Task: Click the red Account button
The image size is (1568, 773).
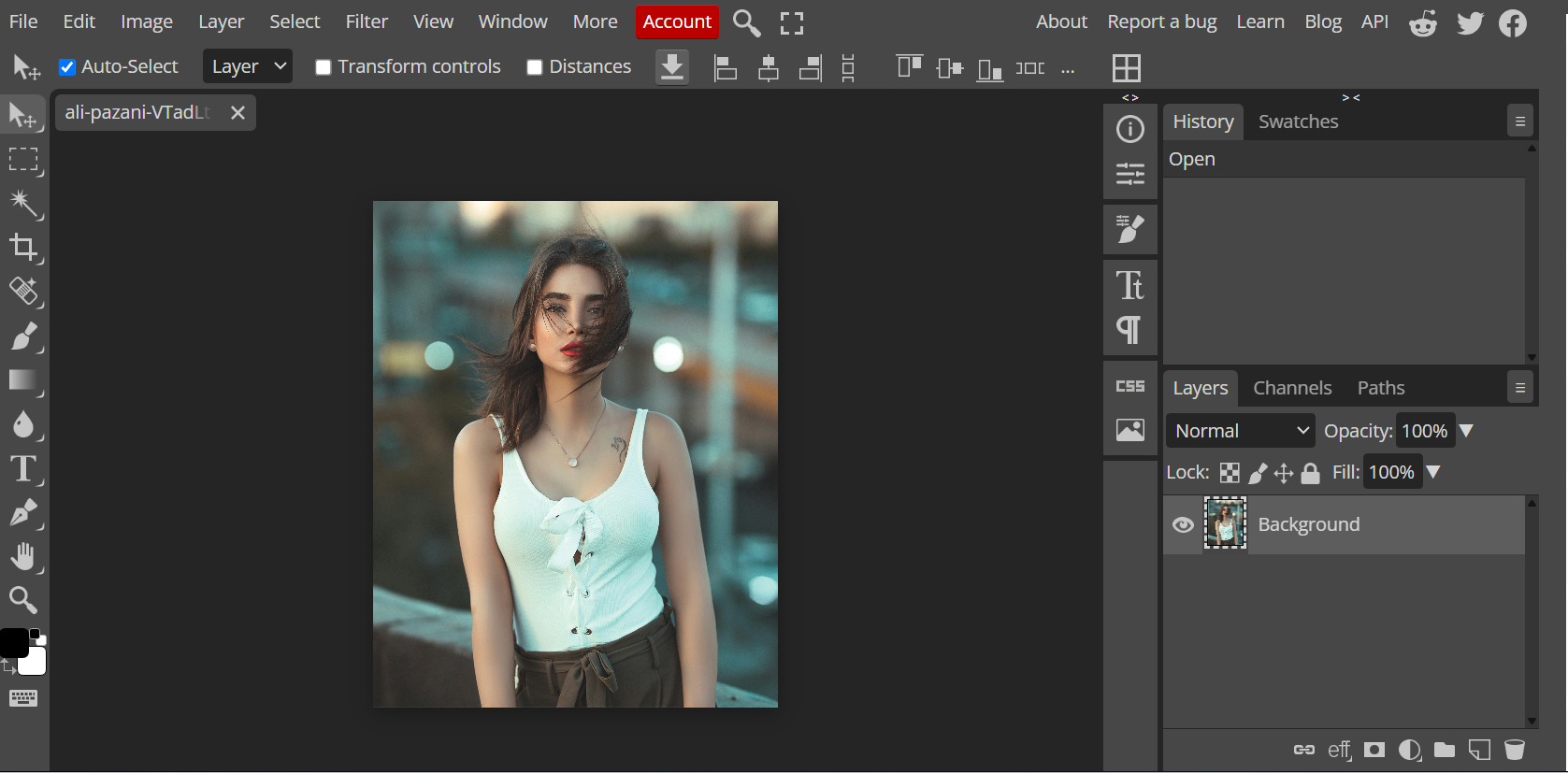Action: (x=677, y=21)
